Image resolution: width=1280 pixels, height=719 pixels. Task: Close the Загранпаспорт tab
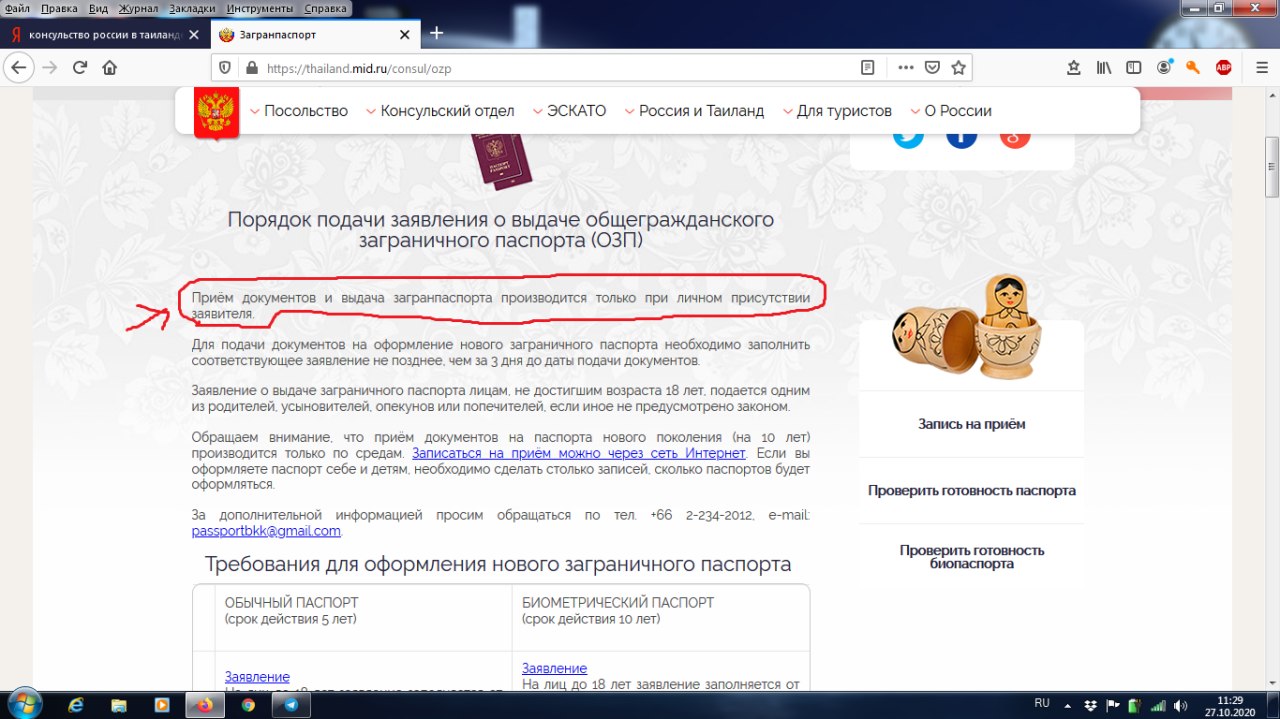[x=404, y=34]
